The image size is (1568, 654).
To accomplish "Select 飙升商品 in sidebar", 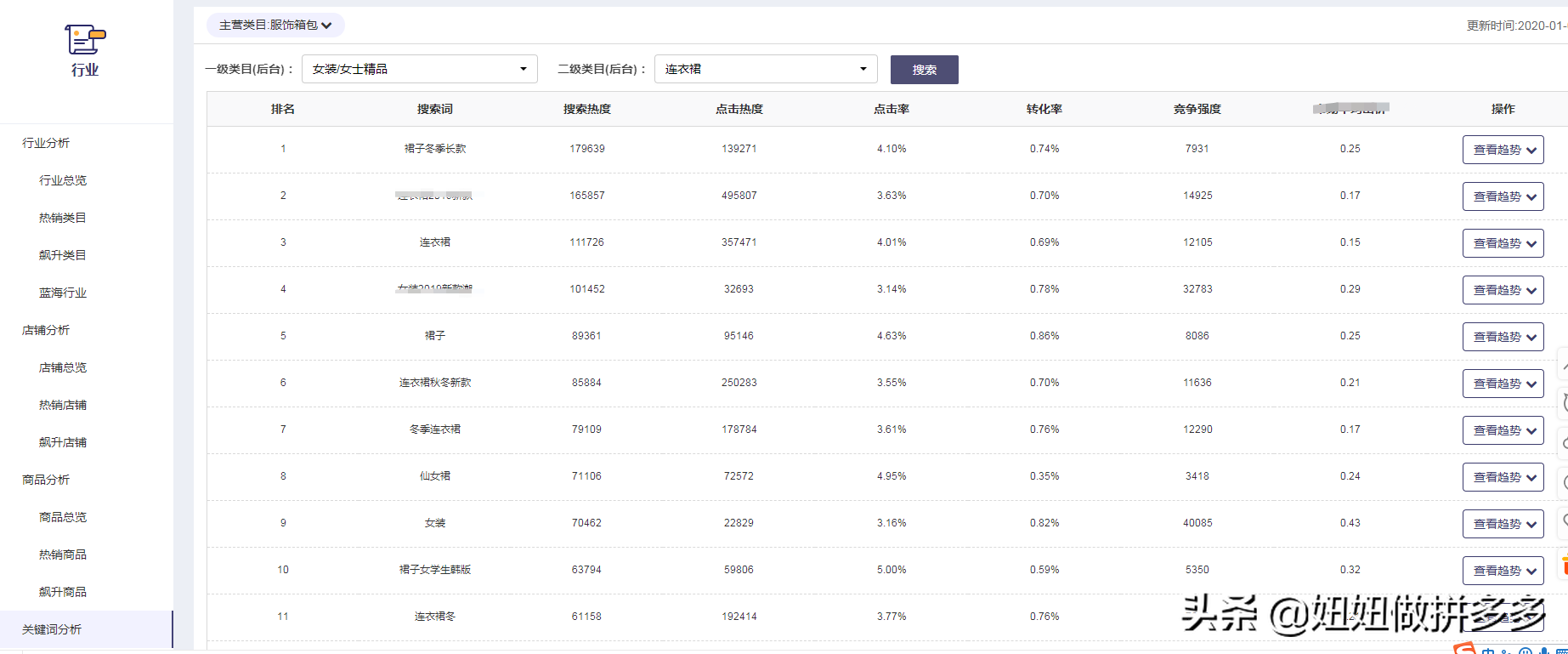I will [x=63, y=592].
